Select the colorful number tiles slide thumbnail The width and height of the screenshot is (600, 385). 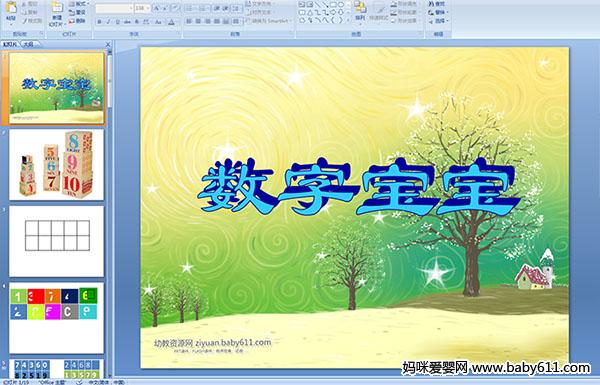point(57,318)
